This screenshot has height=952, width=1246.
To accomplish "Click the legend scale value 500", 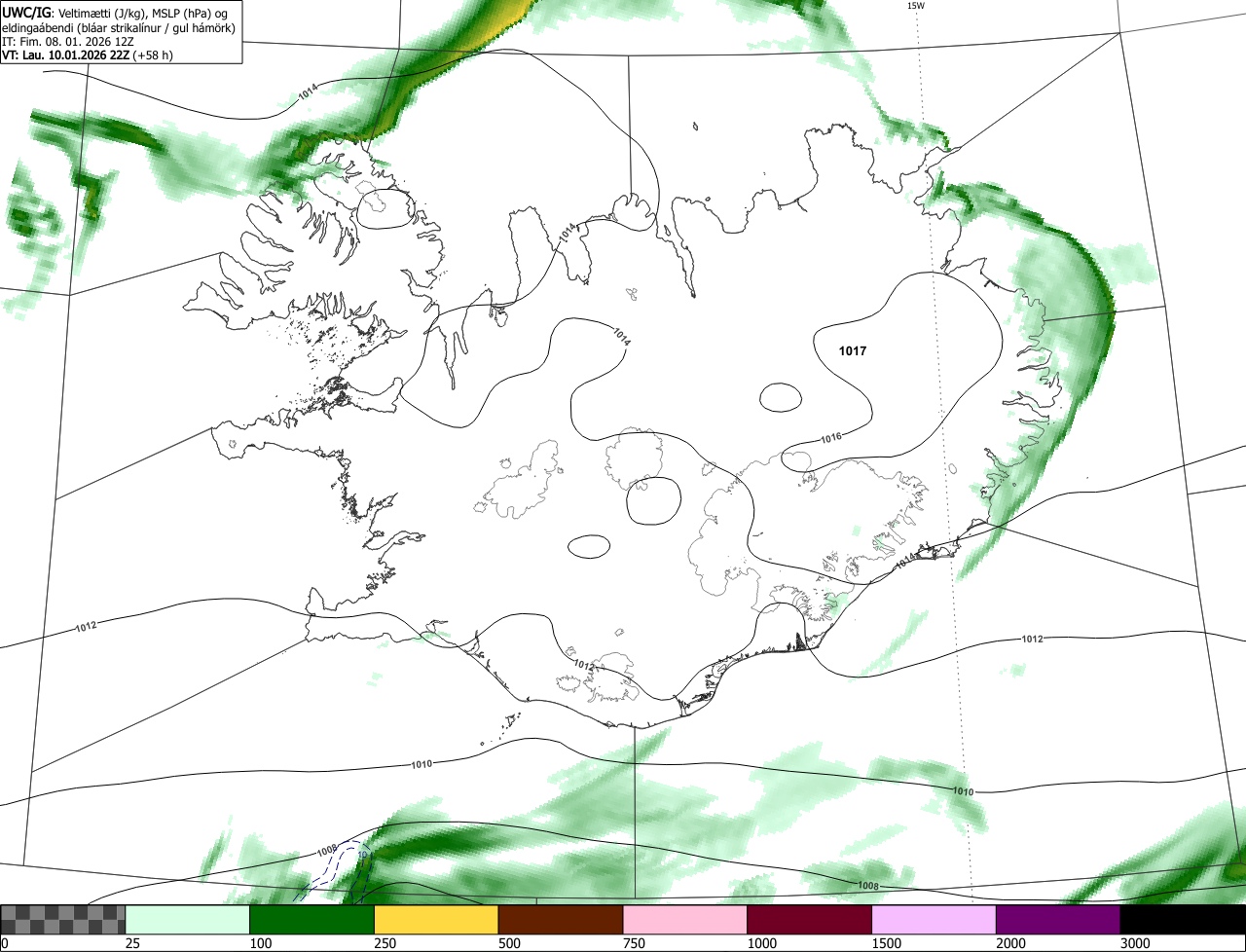I will pyautogui.click(x=510, y=943).
